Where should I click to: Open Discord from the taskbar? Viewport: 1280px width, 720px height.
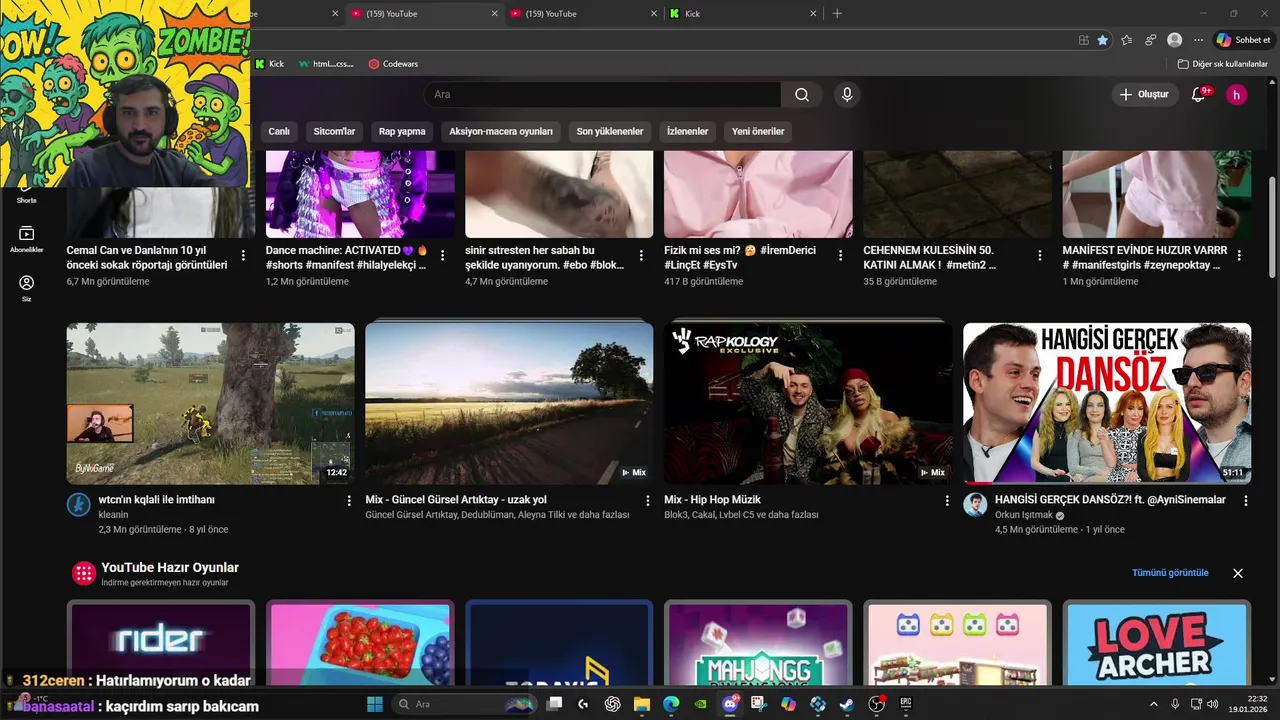coord(730,704)
